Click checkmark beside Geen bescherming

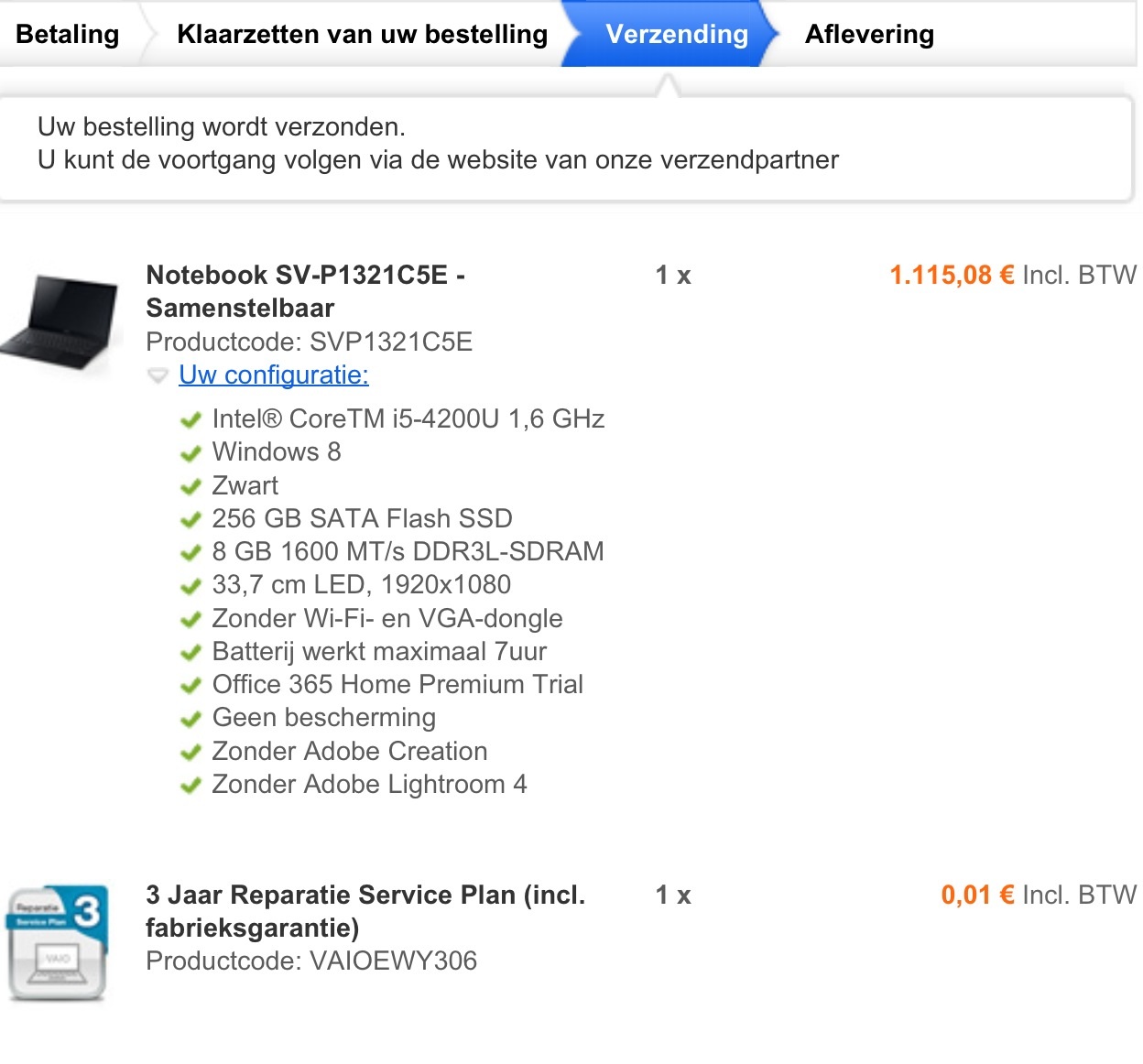click(x=190, y=719)
